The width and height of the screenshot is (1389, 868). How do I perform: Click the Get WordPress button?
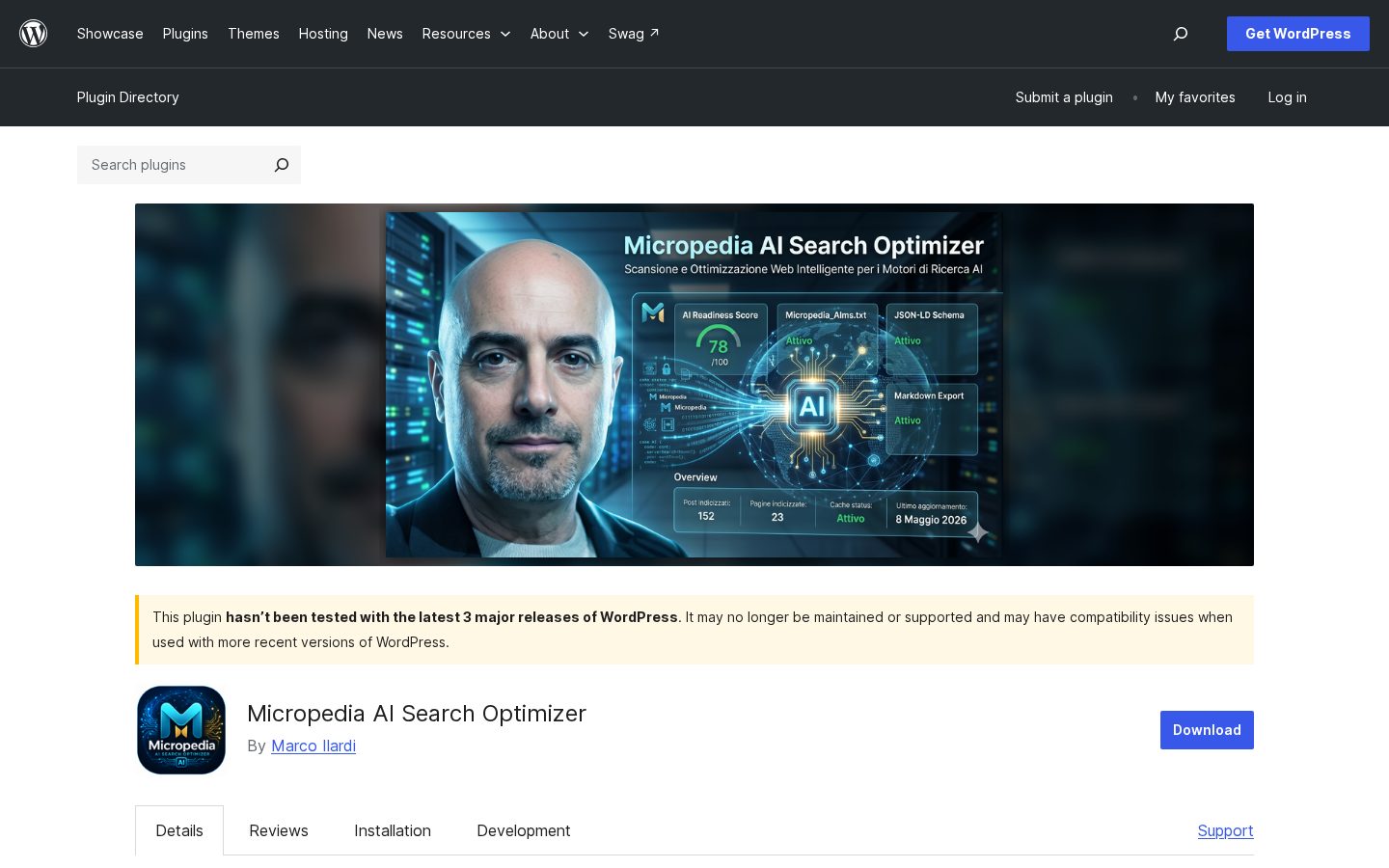1298,34
